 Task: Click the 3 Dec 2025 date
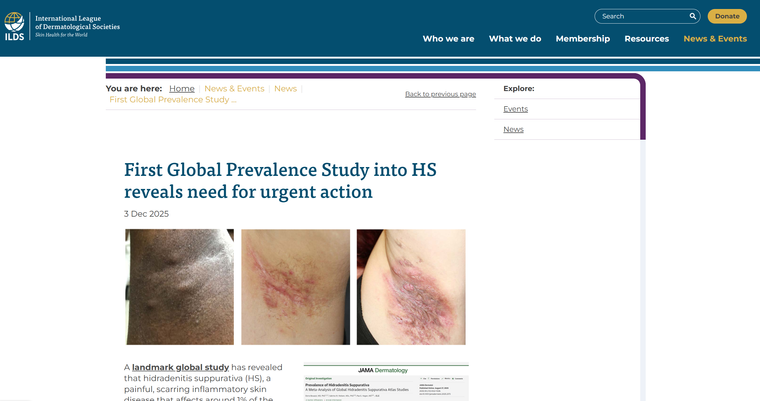click(146, 214)
